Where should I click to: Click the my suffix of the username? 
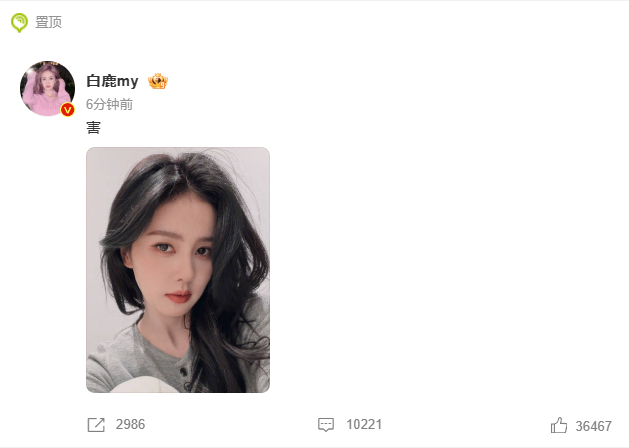(x=128, y=82)
